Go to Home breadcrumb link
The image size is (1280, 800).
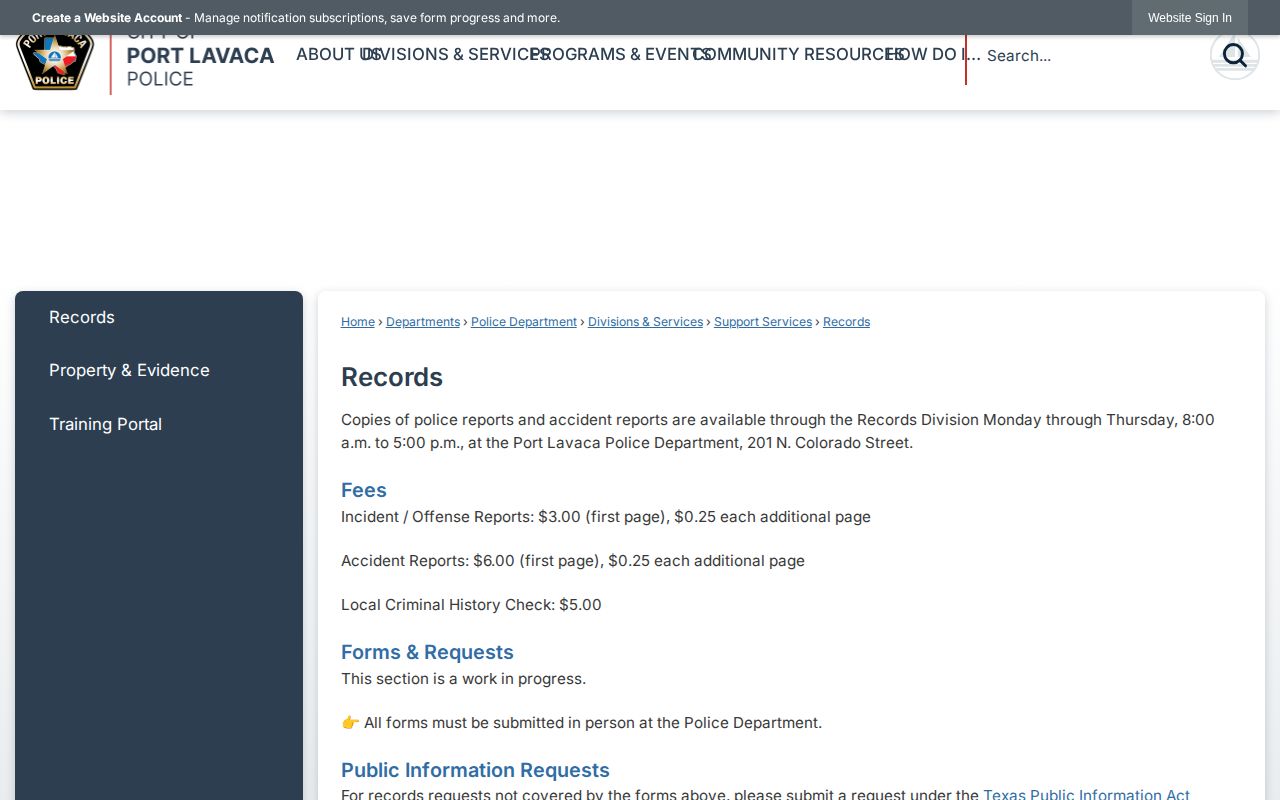[358, 322]
